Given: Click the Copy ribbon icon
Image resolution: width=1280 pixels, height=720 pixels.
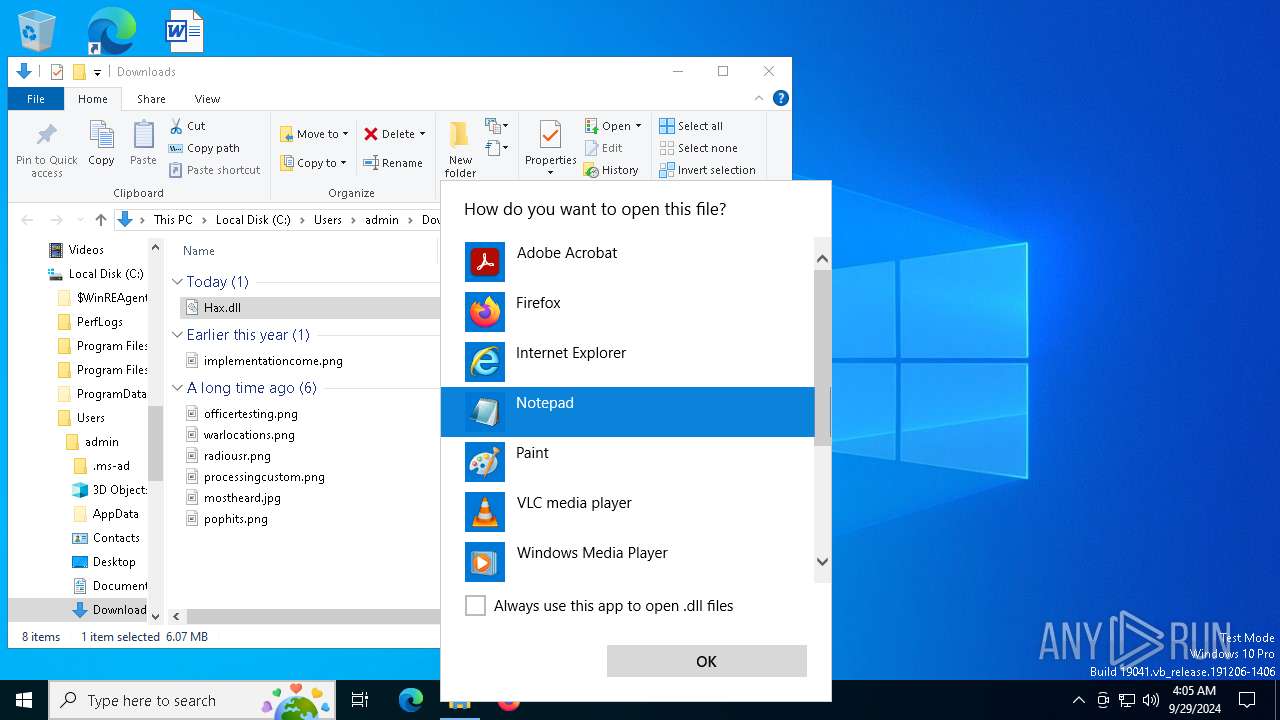Looking at the screenshot, I should (101, 144).
